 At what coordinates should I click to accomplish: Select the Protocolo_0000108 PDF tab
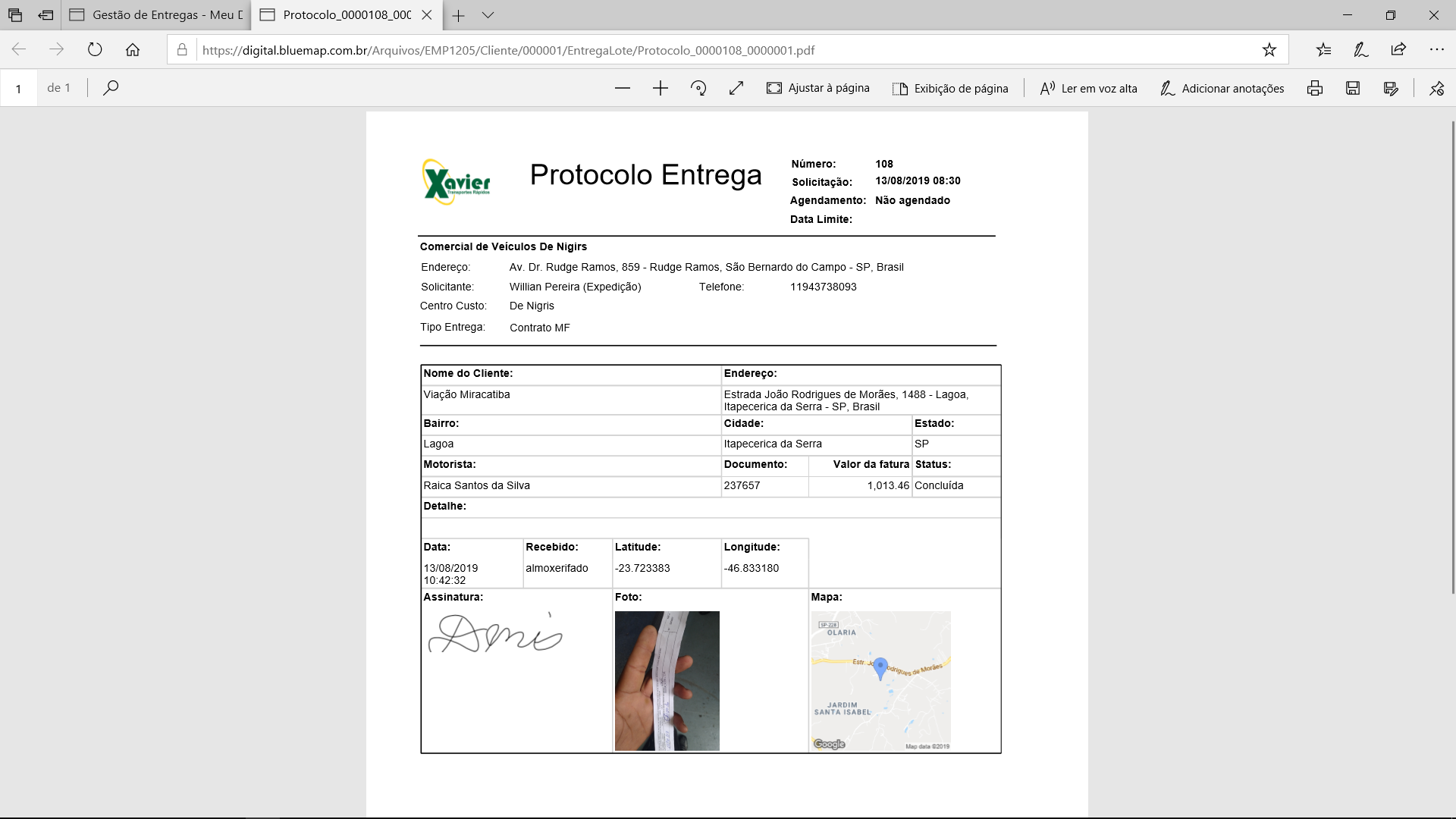(x=341, y=15)
